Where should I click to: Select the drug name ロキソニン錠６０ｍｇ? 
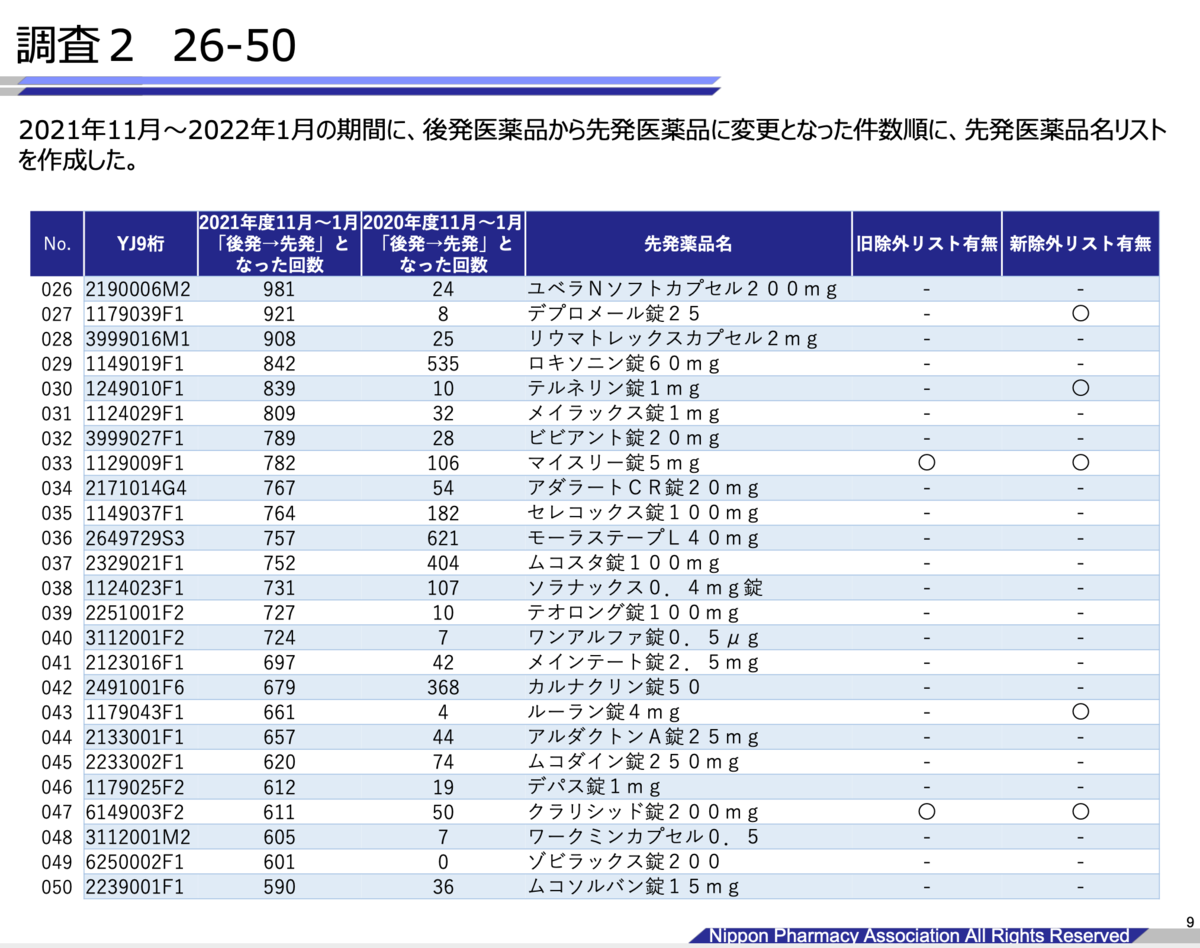coord(624,364)
